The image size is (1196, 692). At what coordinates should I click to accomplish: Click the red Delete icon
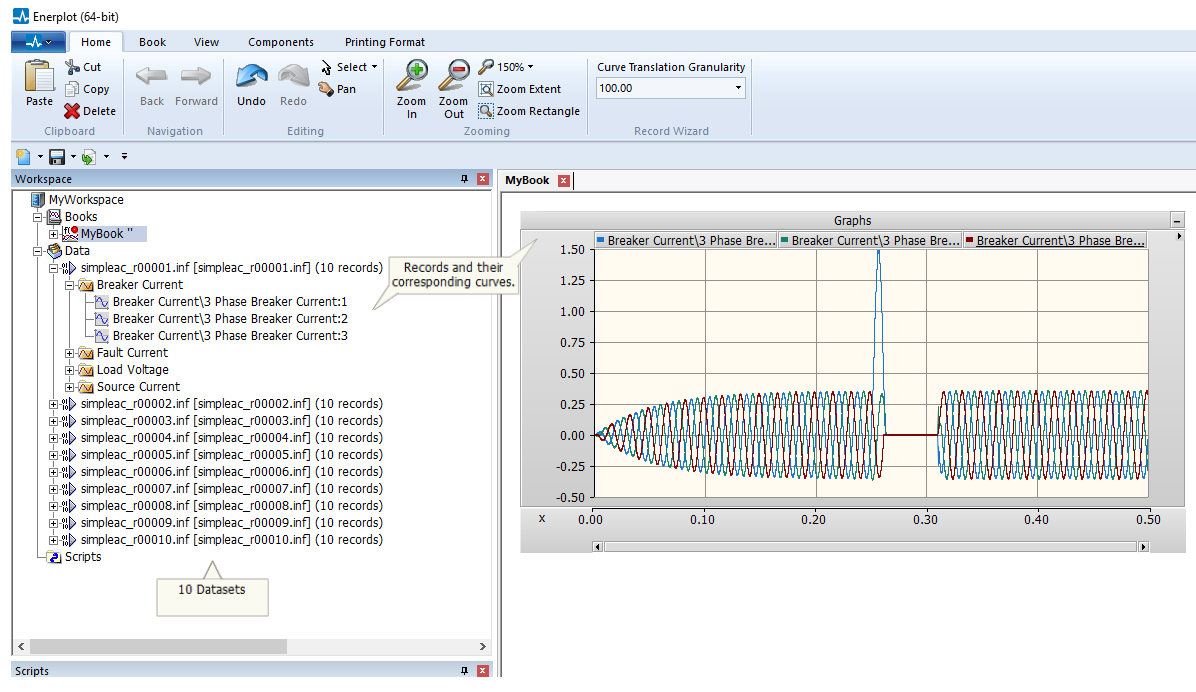point(73,111)
